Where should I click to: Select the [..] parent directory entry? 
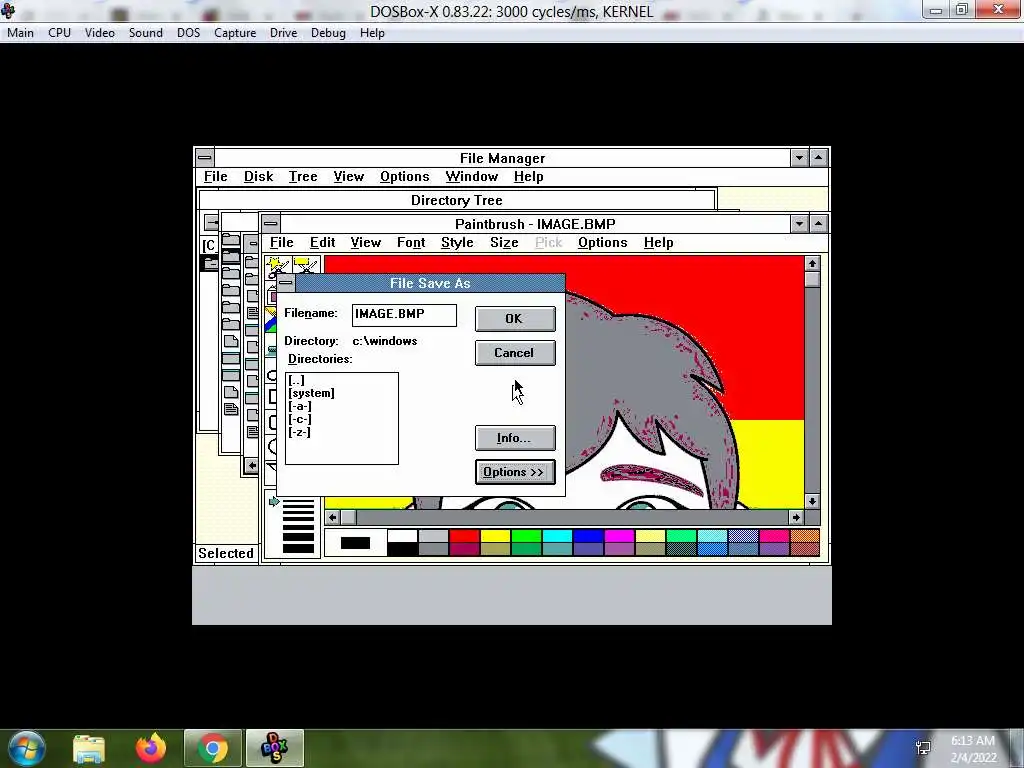[296, 380]
